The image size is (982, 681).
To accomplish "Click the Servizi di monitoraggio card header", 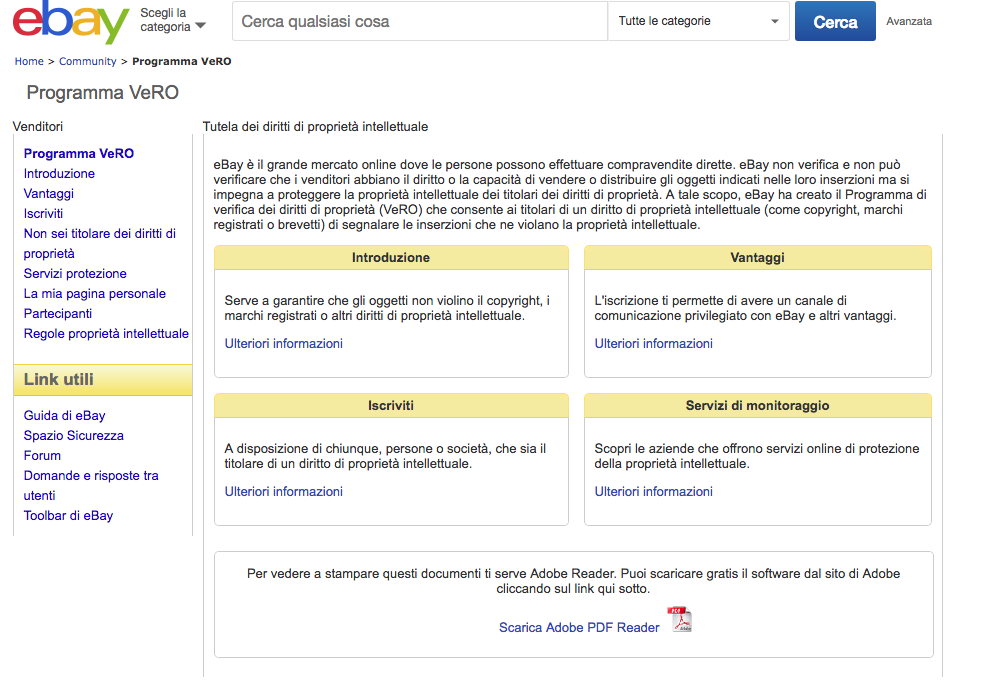I will click(758, 405).
